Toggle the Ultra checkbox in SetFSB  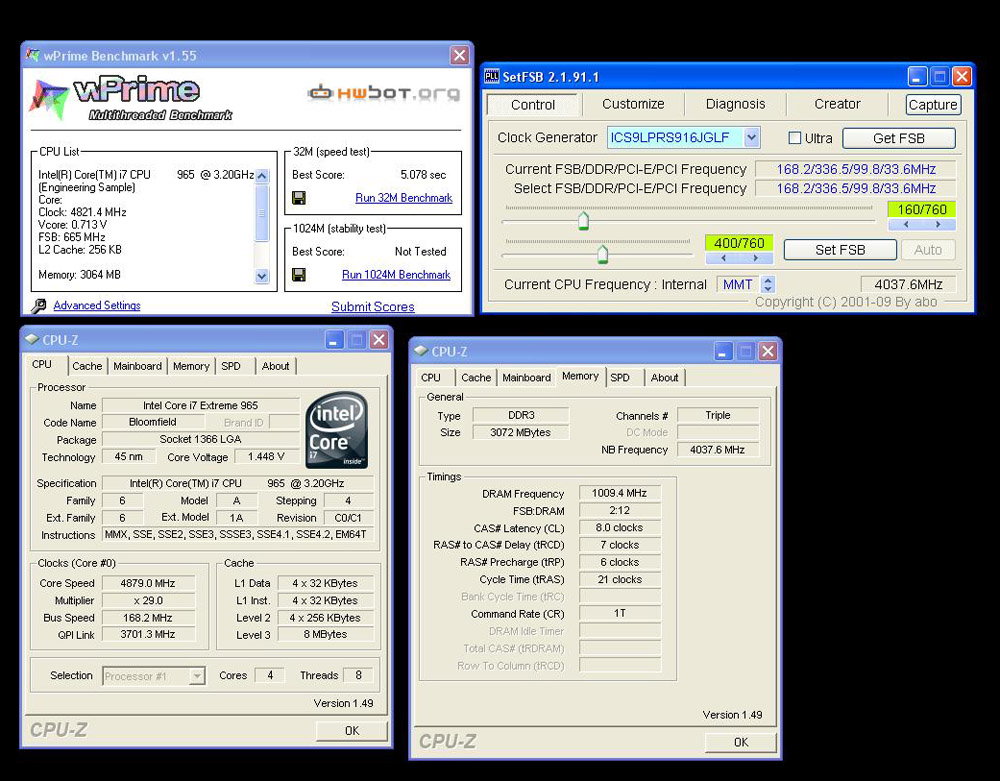(x=795, y=138)
